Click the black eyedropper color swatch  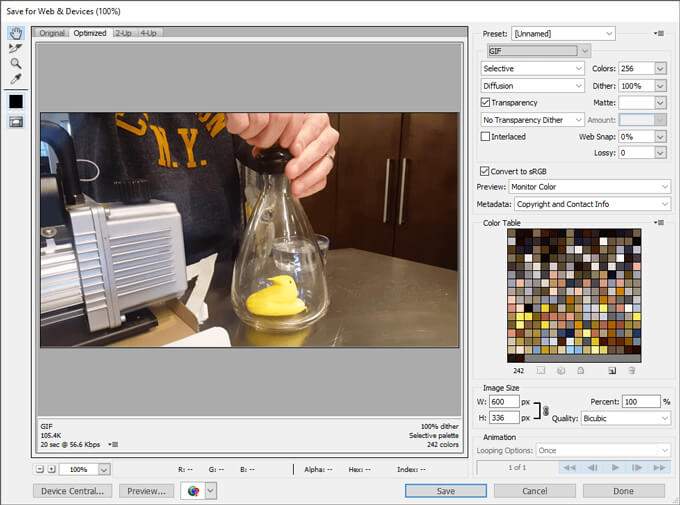16,101
